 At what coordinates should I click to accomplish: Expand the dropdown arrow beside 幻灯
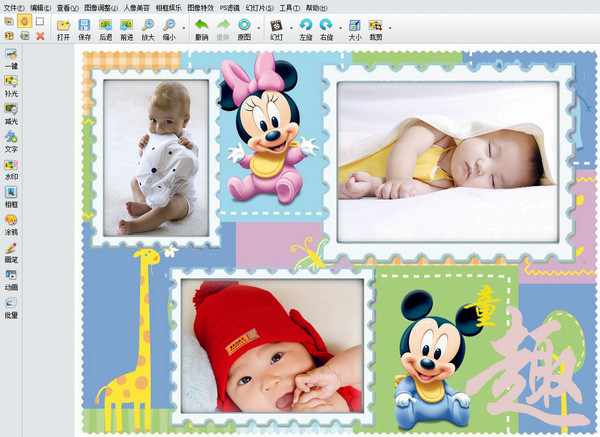click(x=291, y=28)
